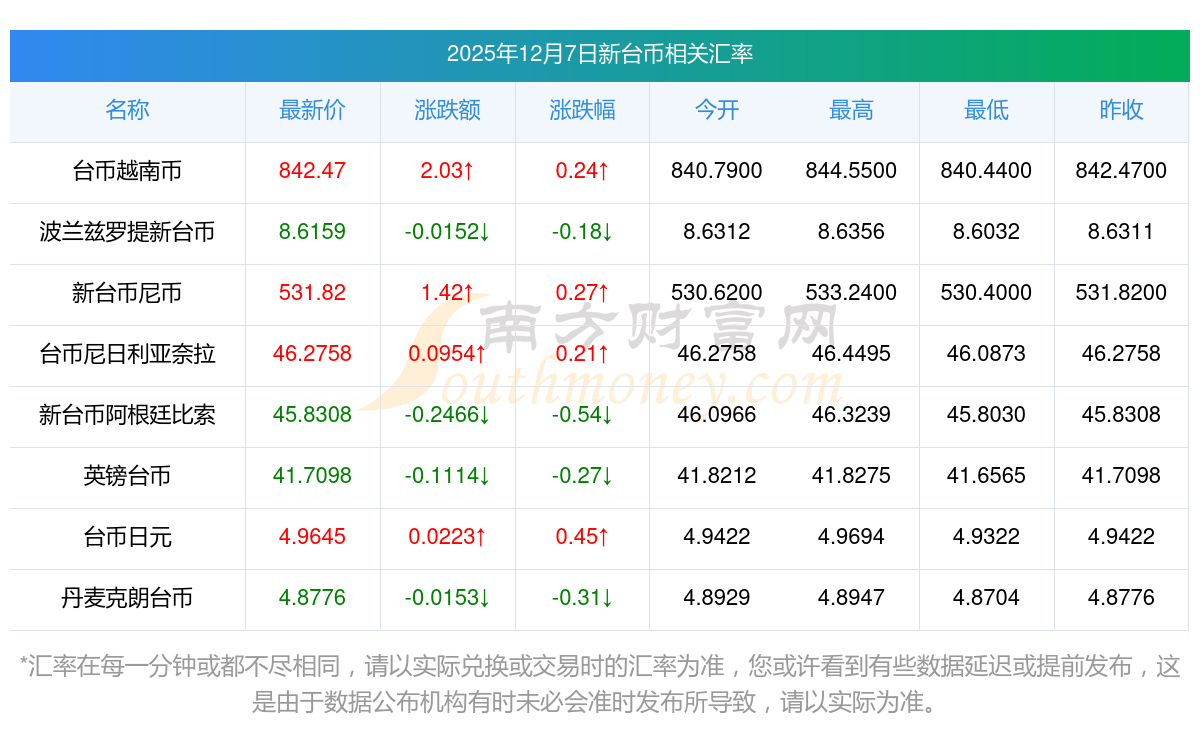Click high value 46.3239
Screen dimensions: 1200x733
[x=851, y=415]
